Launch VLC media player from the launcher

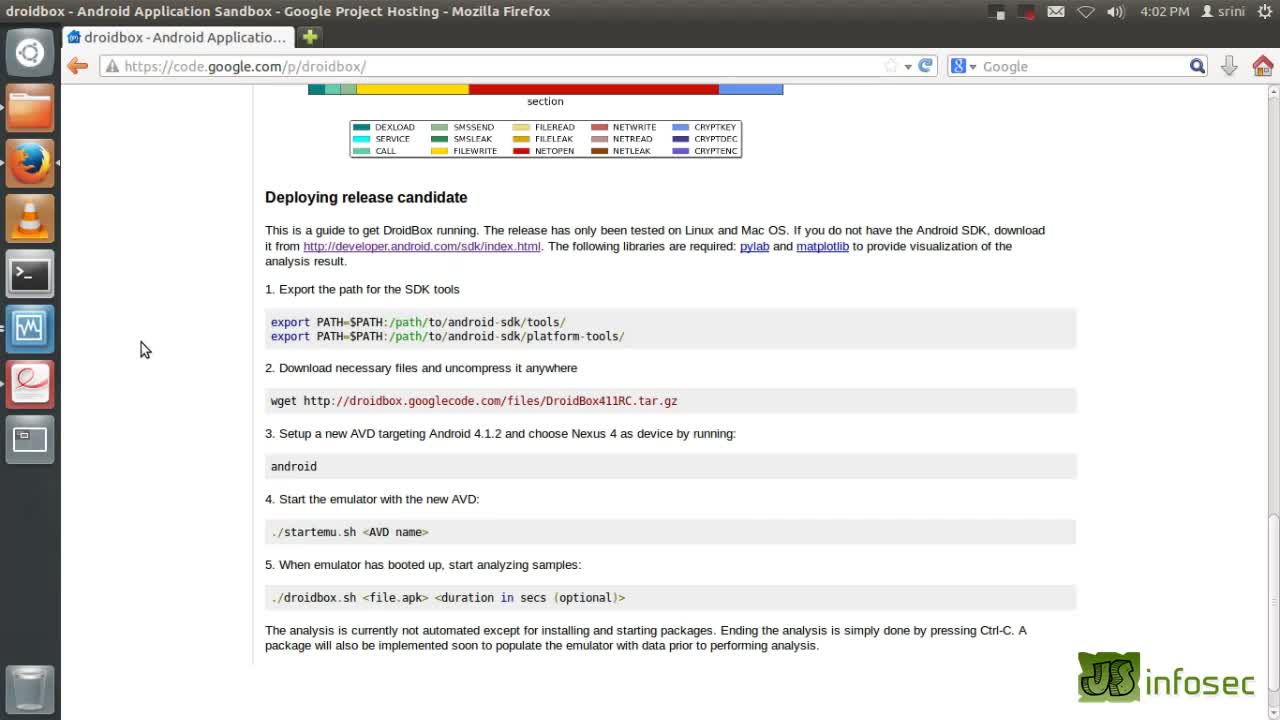pos(30,218)
